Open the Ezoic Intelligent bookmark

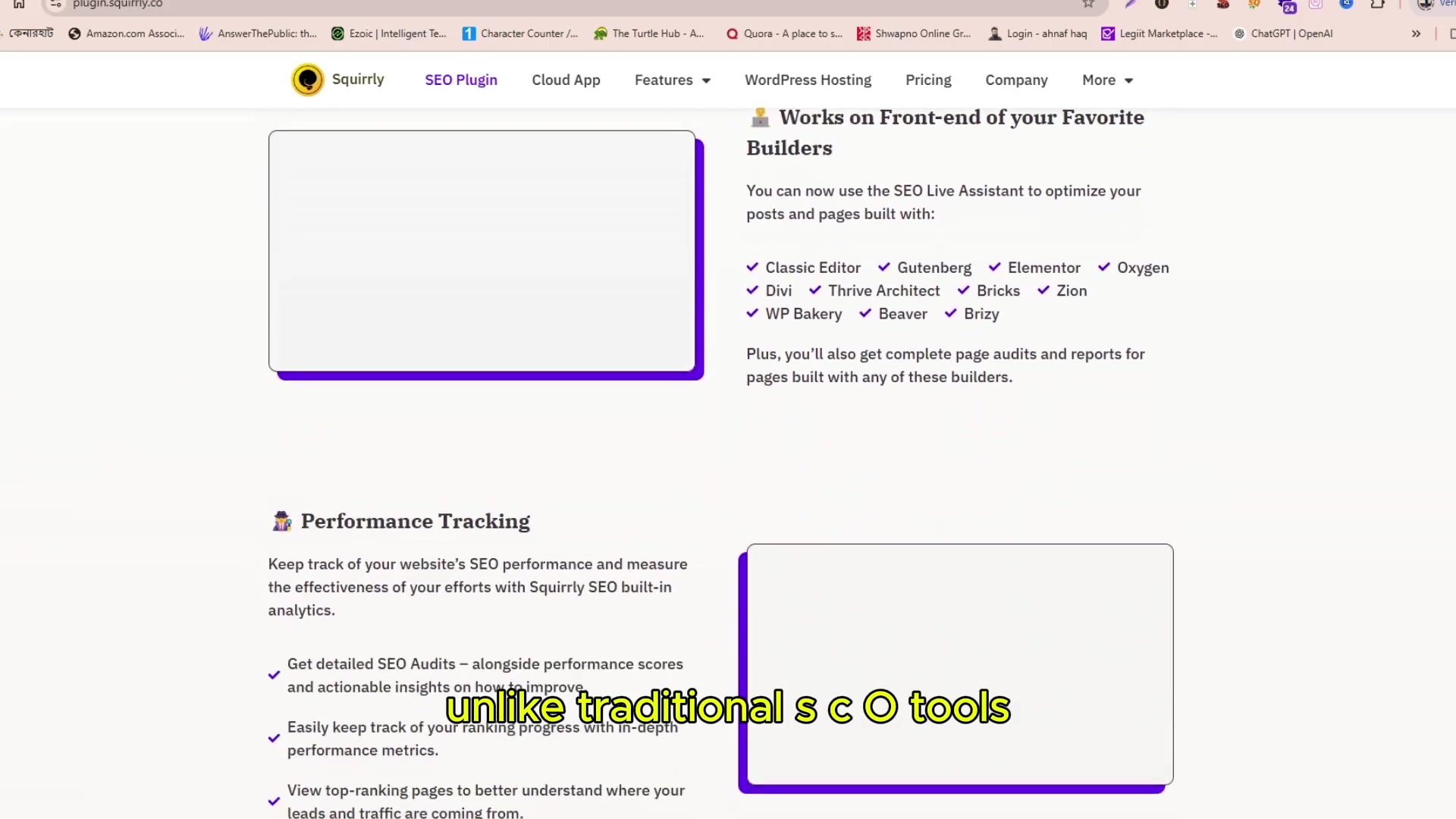coord(389,33)
